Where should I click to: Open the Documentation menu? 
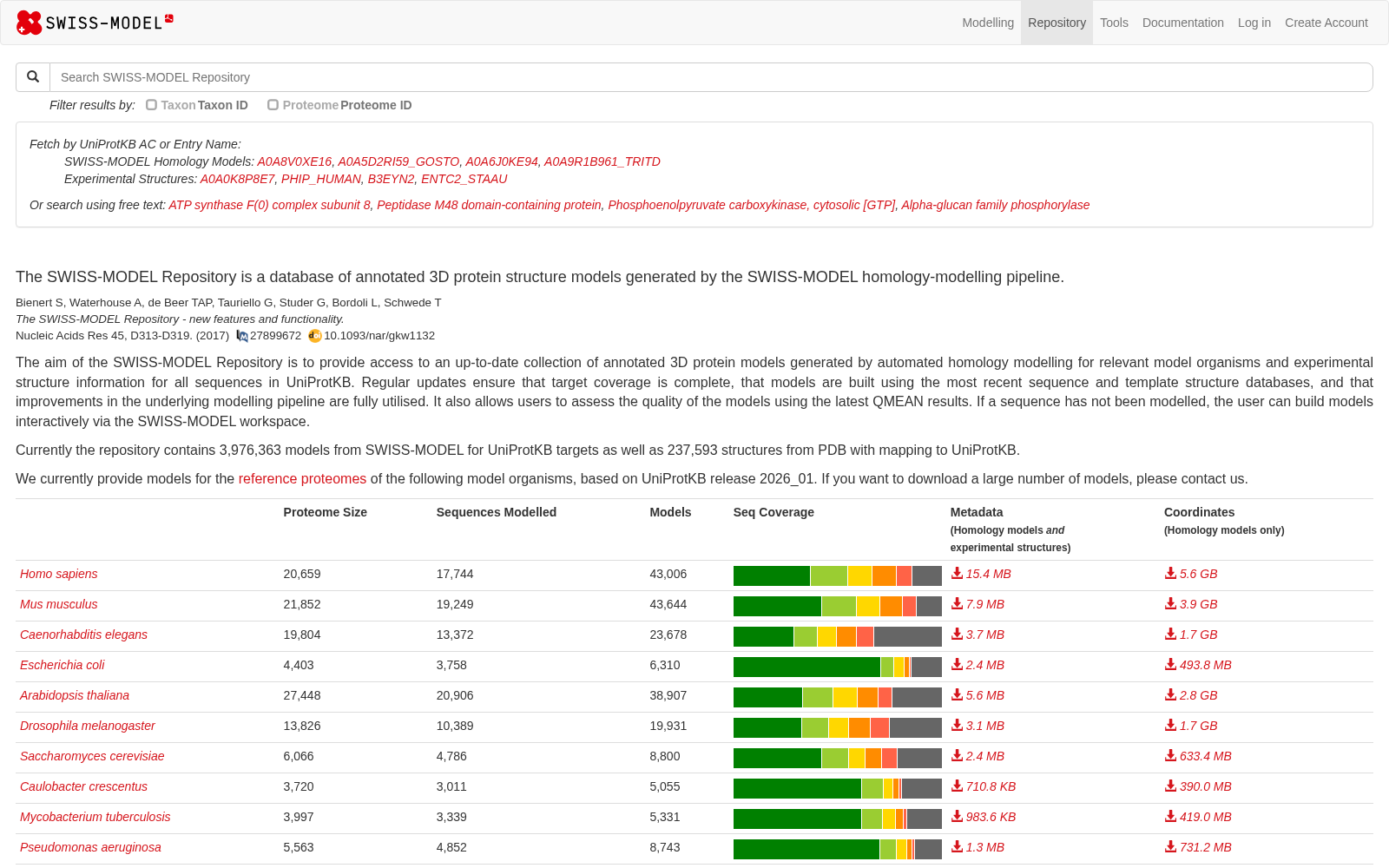coord(1182,23)
